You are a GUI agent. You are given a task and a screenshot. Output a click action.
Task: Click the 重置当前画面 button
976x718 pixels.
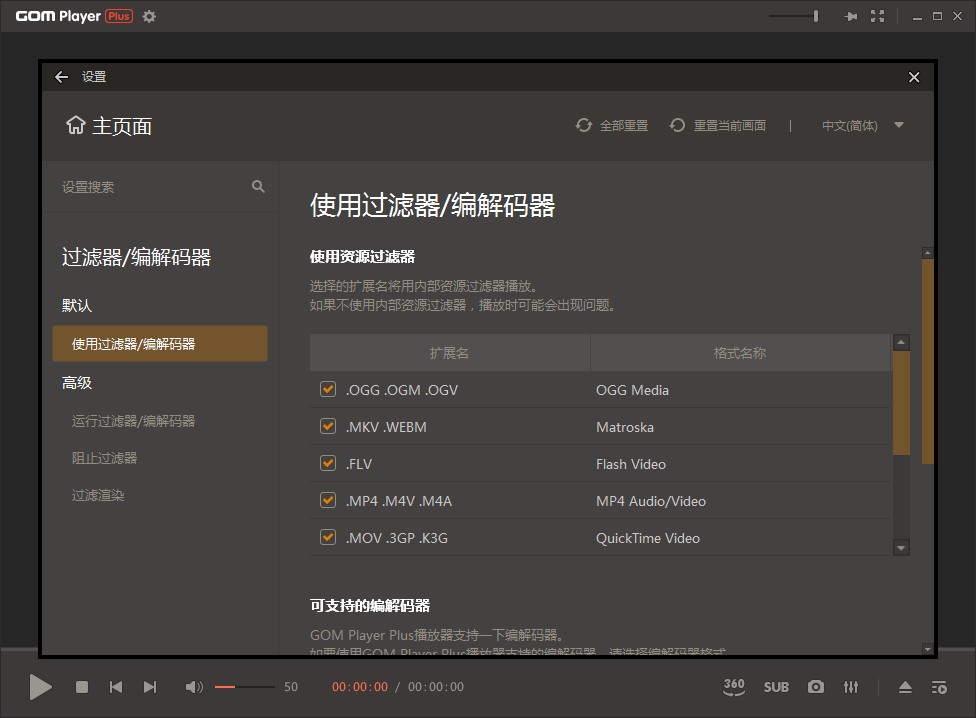718,126
